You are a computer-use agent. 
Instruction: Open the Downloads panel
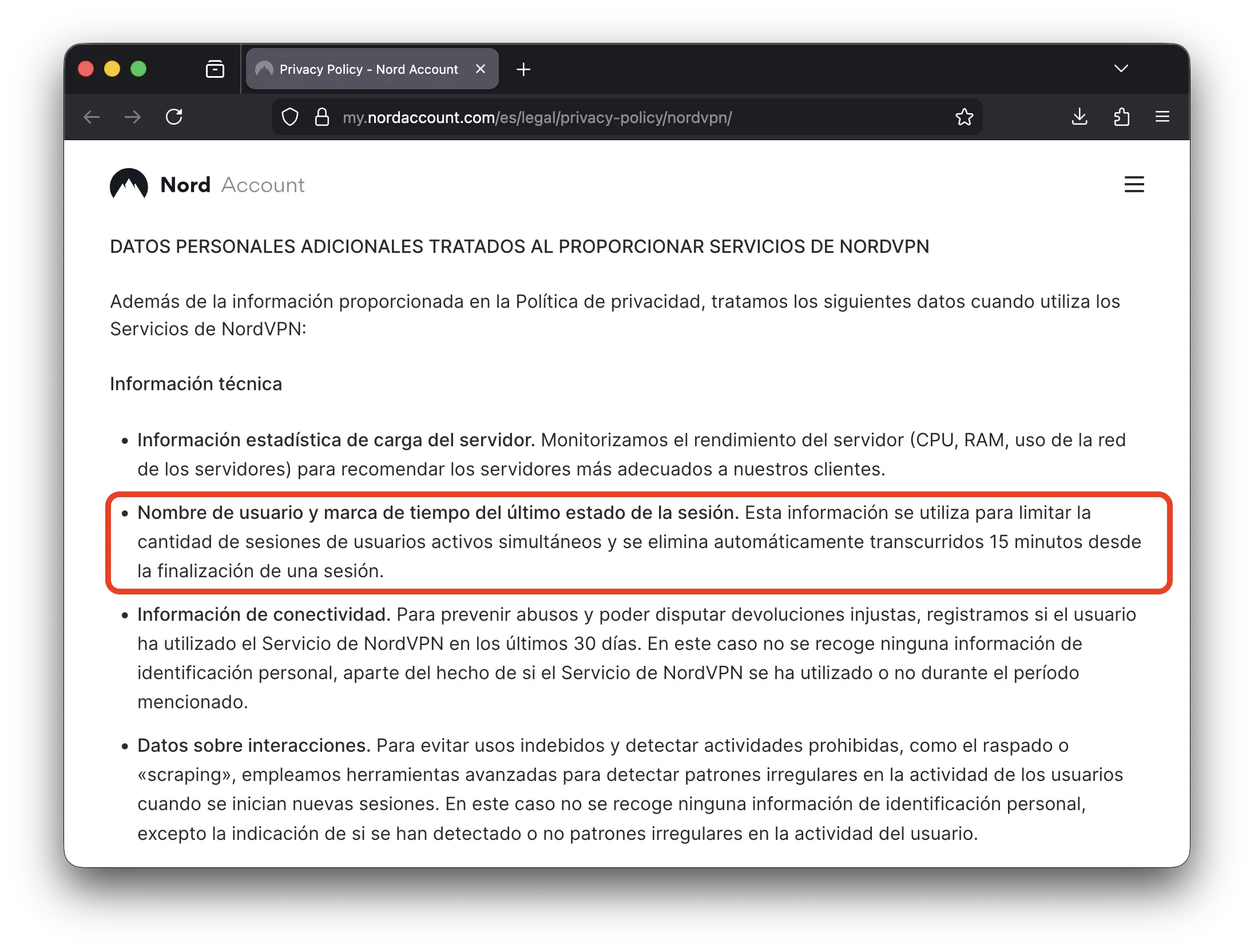pyautogui.click(x=1080, y=117)
